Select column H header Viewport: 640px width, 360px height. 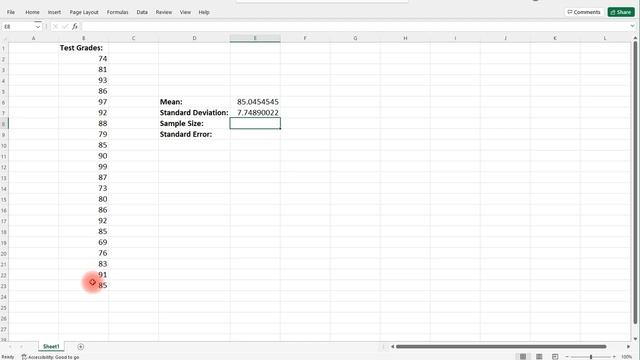coord(405,38)
